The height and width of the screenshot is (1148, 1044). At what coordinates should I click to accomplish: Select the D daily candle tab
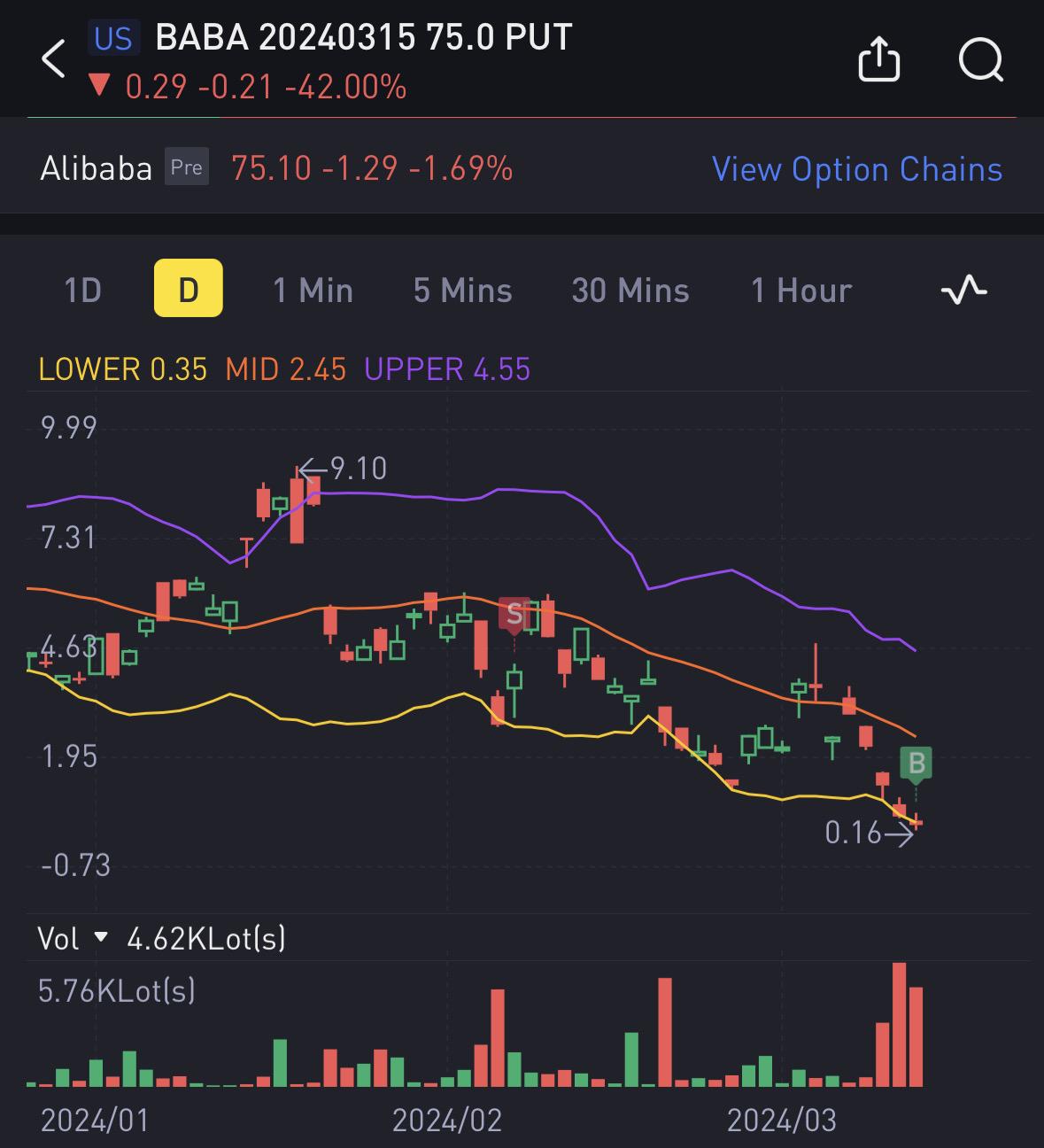tap(189, 288)
